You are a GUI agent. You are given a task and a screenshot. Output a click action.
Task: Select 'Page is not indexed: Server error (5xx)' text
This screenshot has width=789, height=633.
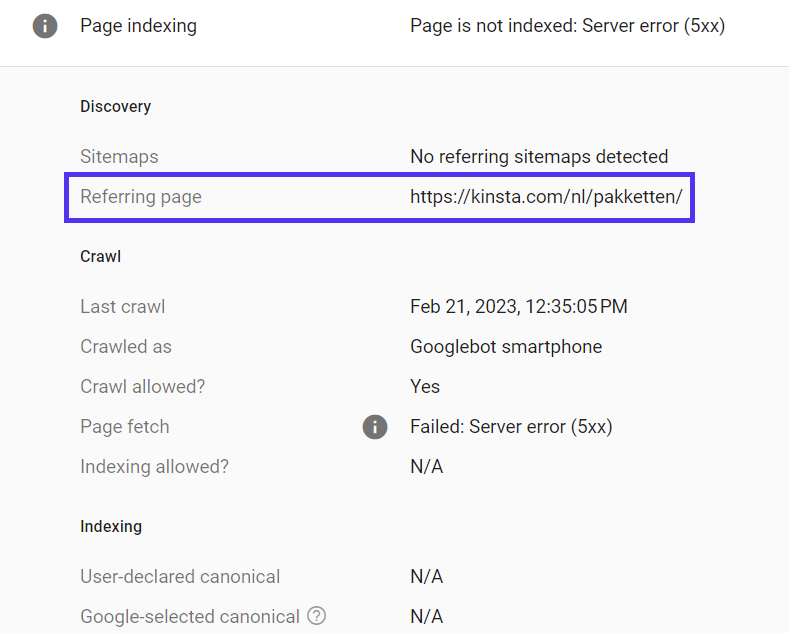(567, 26)
